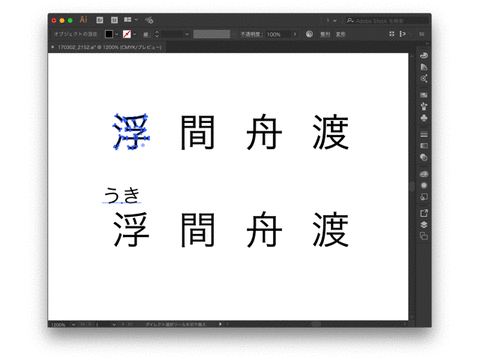This screenshot has height=360, width=480.
Task: Click the vertical scrollbar thumb
Action: click(x=412, y=186)
